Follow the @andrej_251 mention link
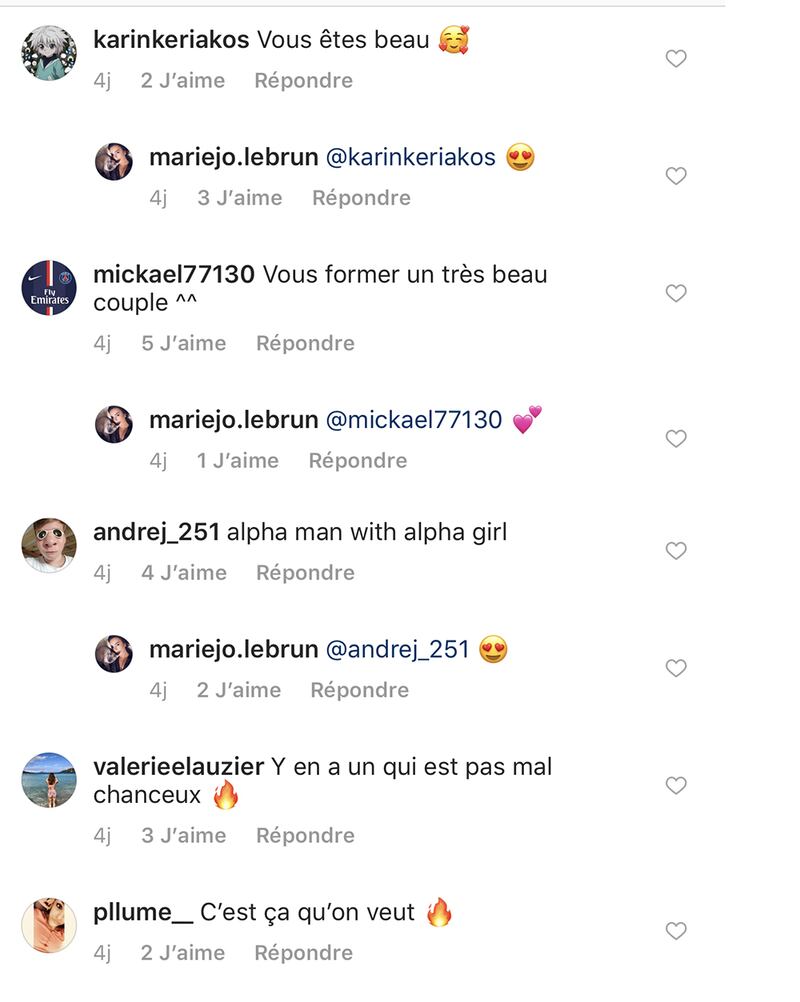This screenshot has height=1002, width=800. click(397, 650)
